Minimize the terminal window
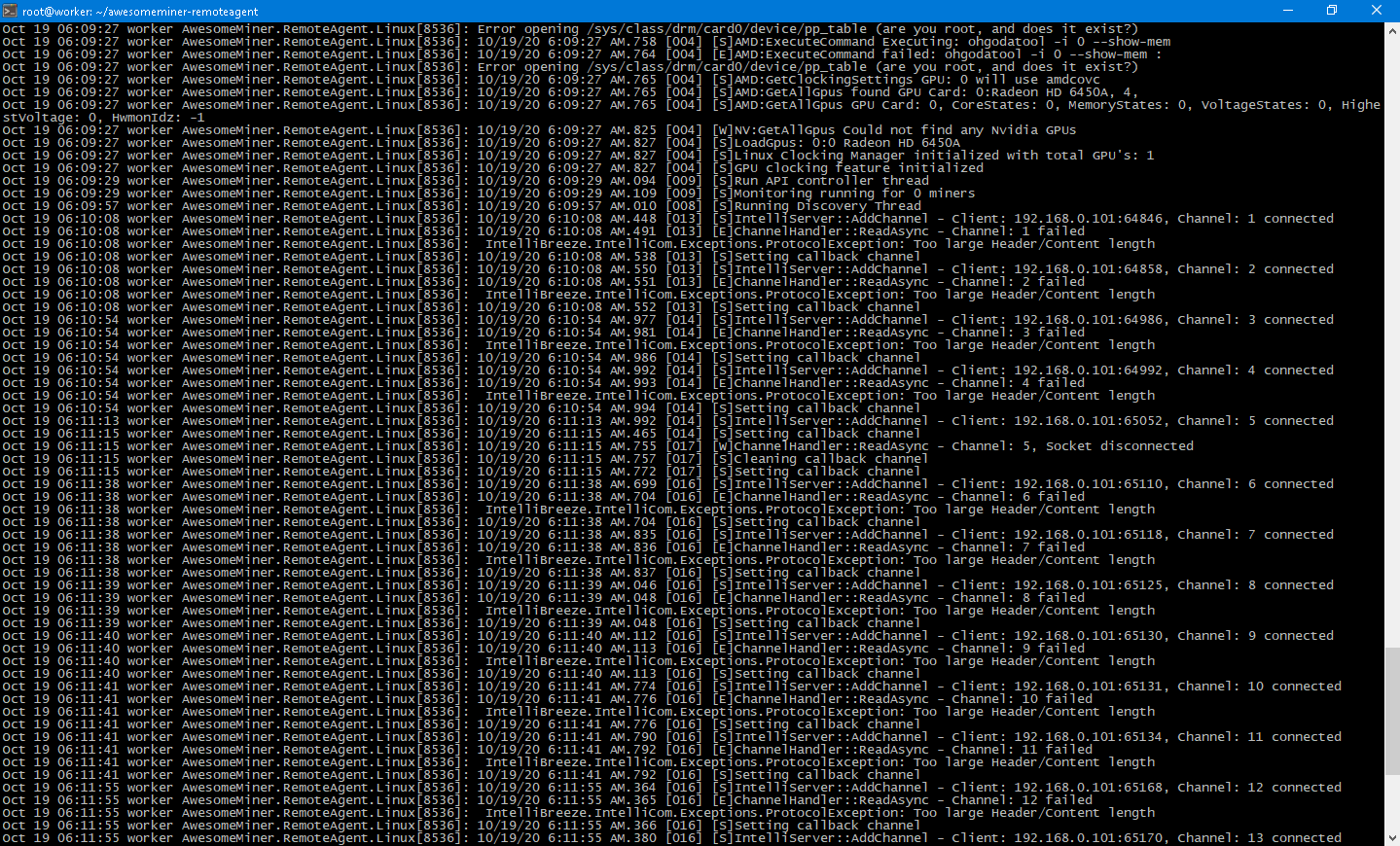Screen dimensions: 1400x846 1288,11
